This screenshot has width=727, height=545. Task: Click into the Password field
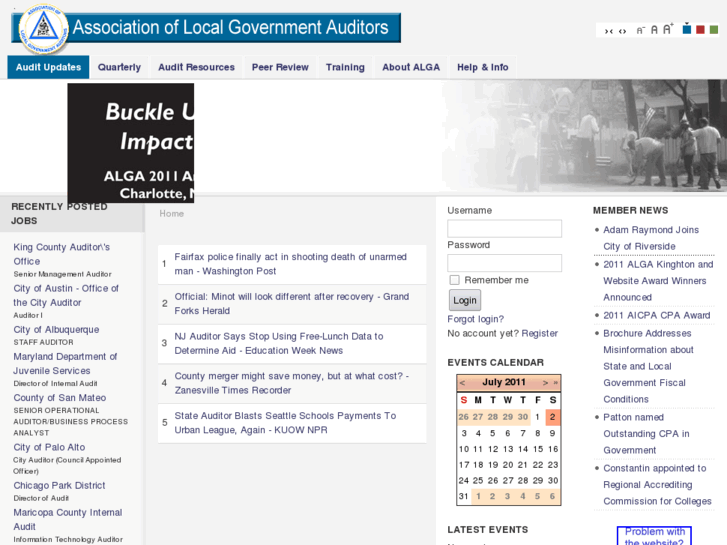504,263
